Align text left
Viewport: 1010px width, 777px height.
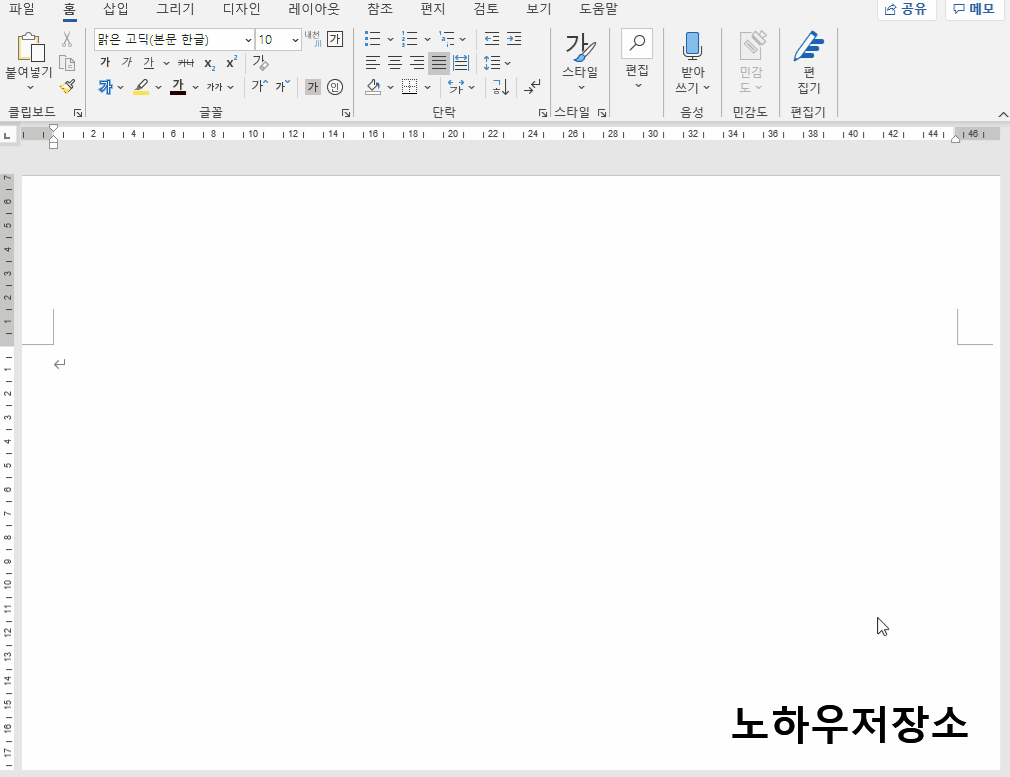[373, 62]
